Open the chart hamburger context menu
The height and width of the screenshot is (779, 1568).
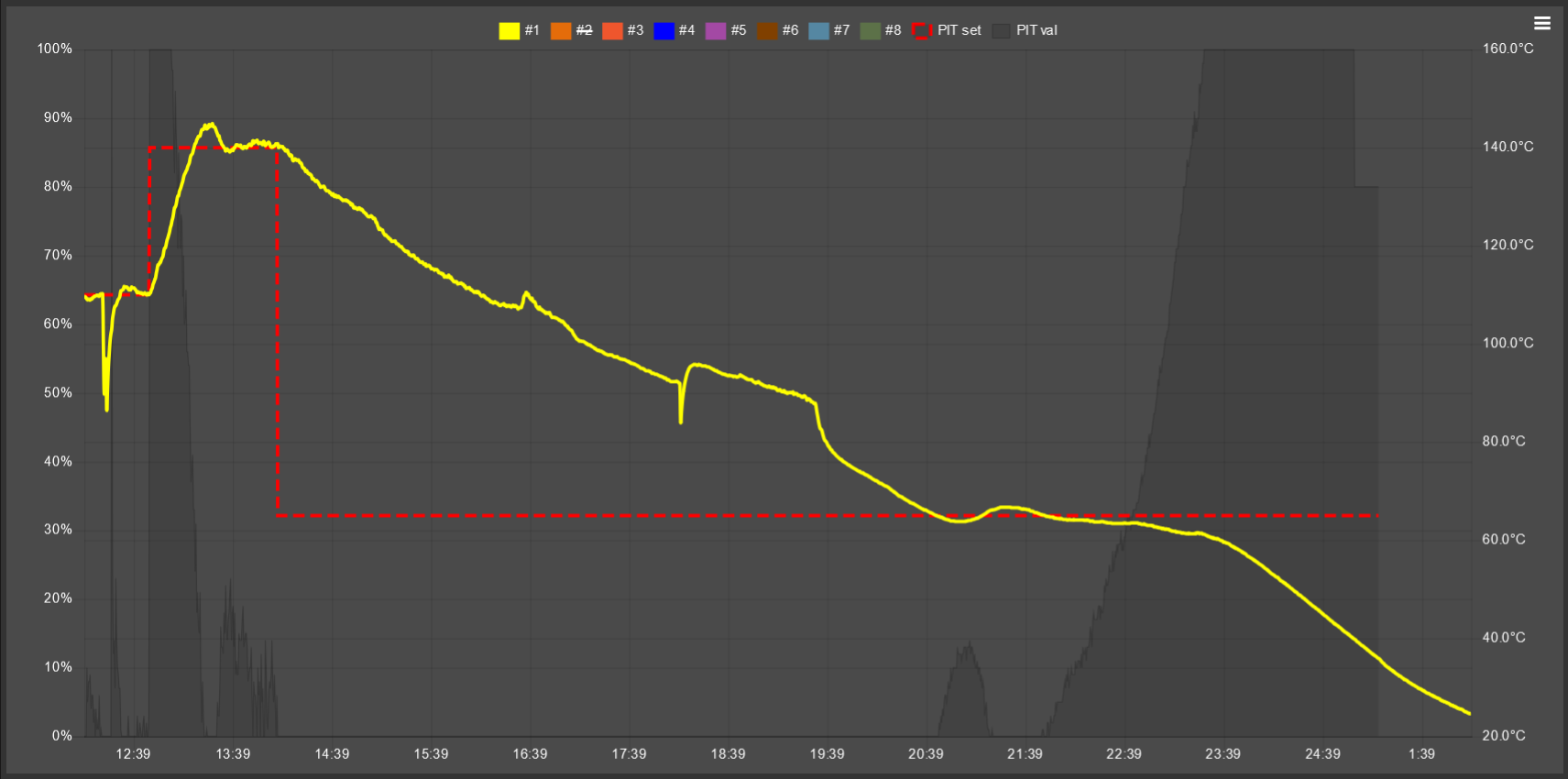point(1542,24)
